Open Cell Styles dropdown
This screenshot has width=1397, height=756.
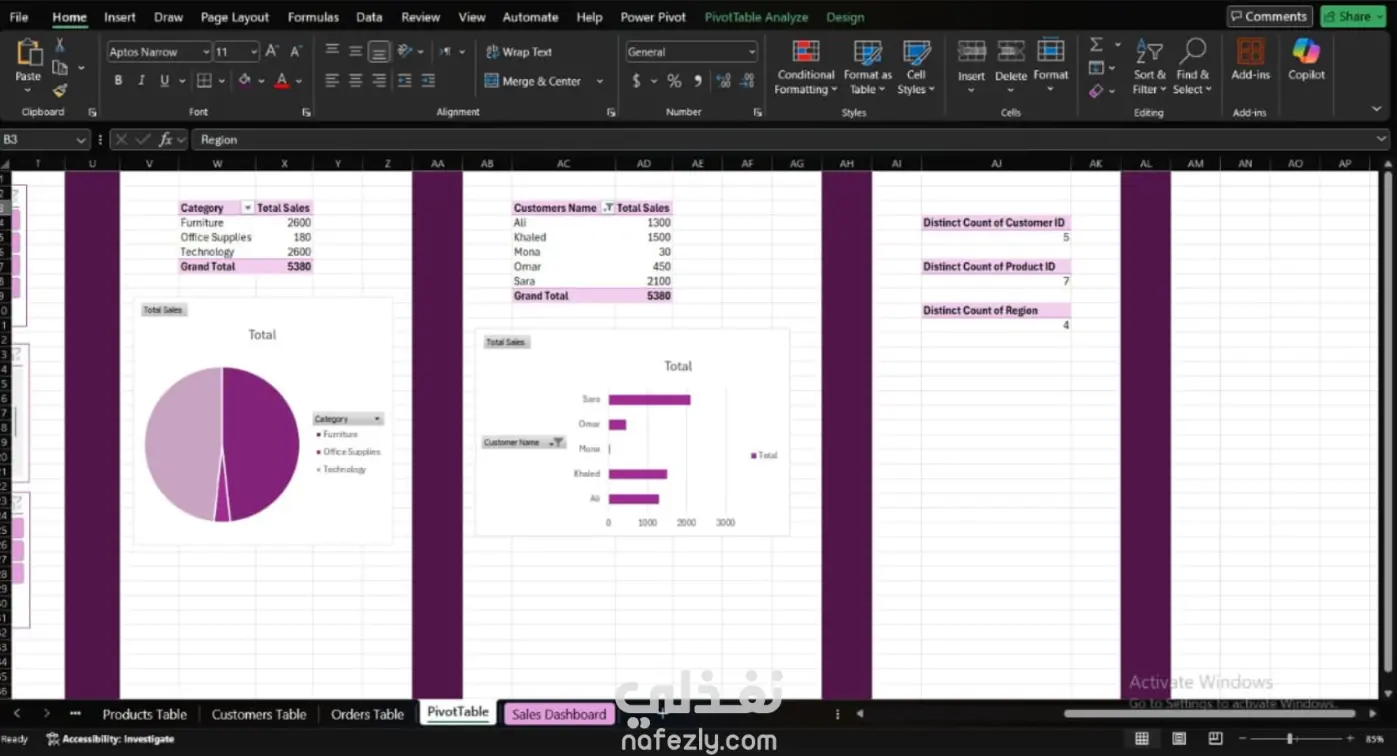[916, 68]
